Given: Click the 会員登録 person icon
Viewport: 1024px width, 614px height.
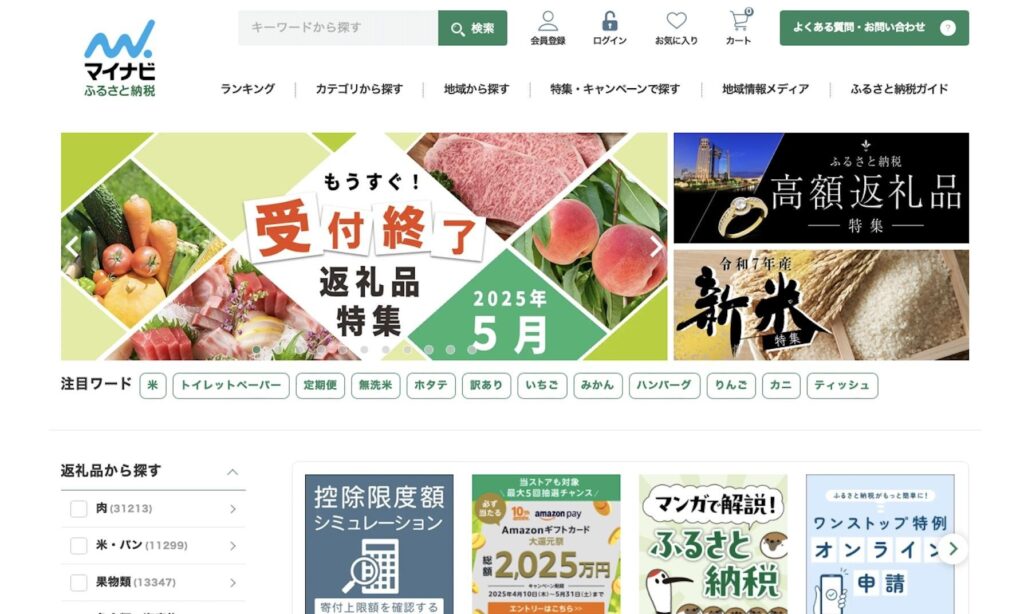Looking at the screenshot, I should coord(547,22).
